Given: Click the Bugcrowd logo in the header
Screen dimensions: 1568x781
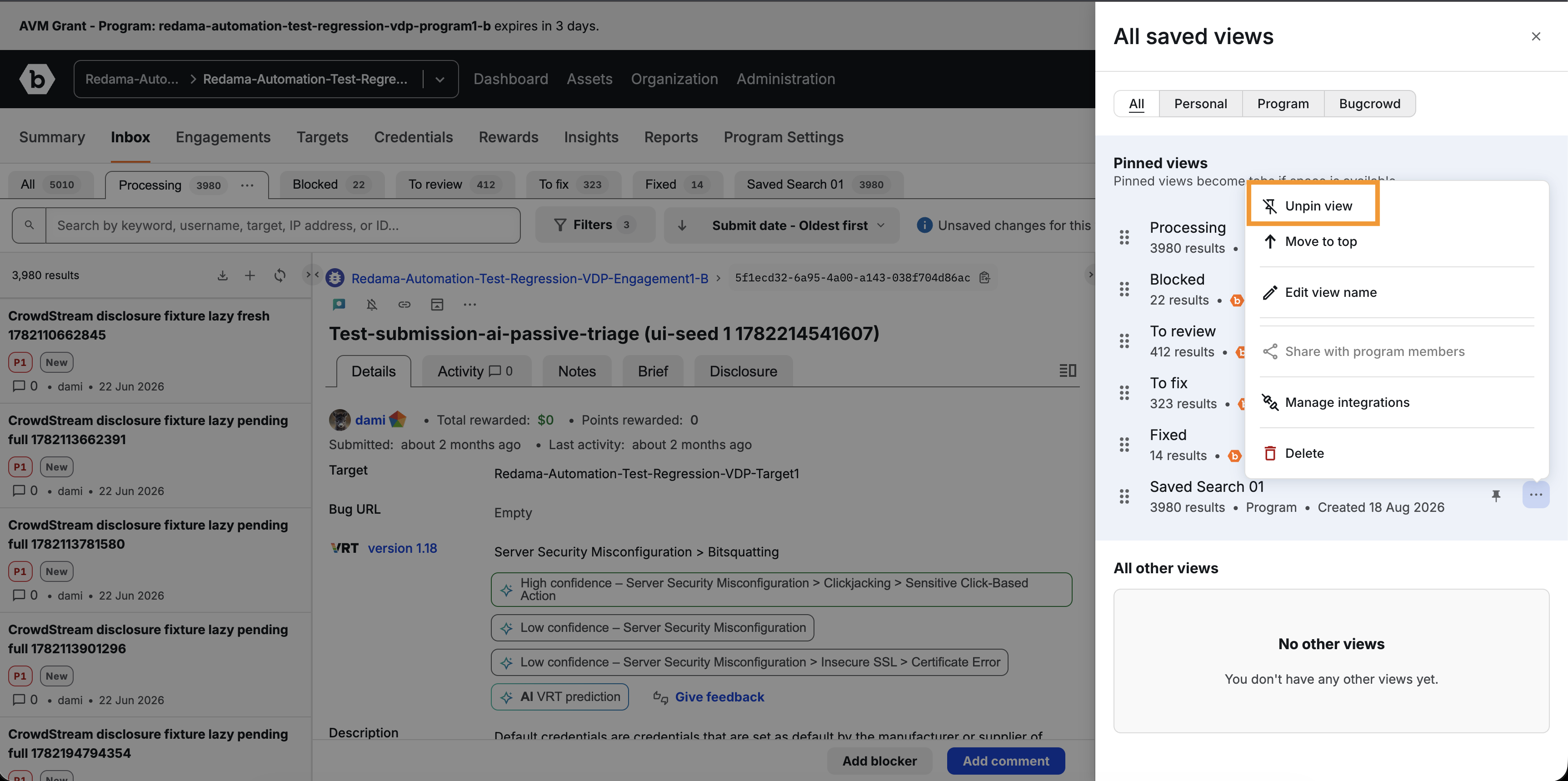Looking at the screenshot, I should pos(37,79).
